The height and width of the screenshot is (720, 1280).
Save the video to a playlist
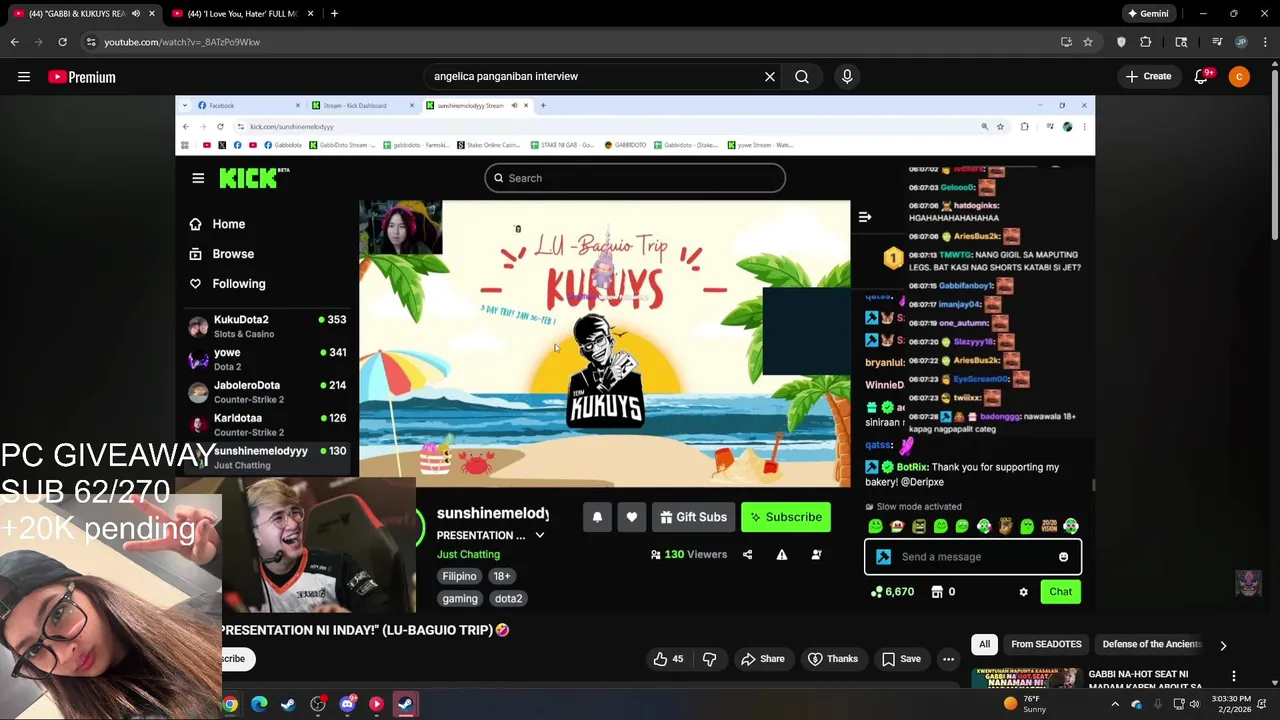[x=901, y=659]
